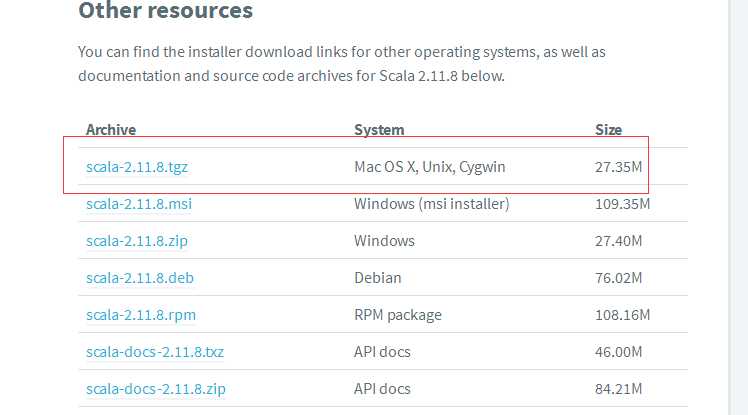Select the Size column header
This screenshot has width=748, height=415.
click(608, 130)
